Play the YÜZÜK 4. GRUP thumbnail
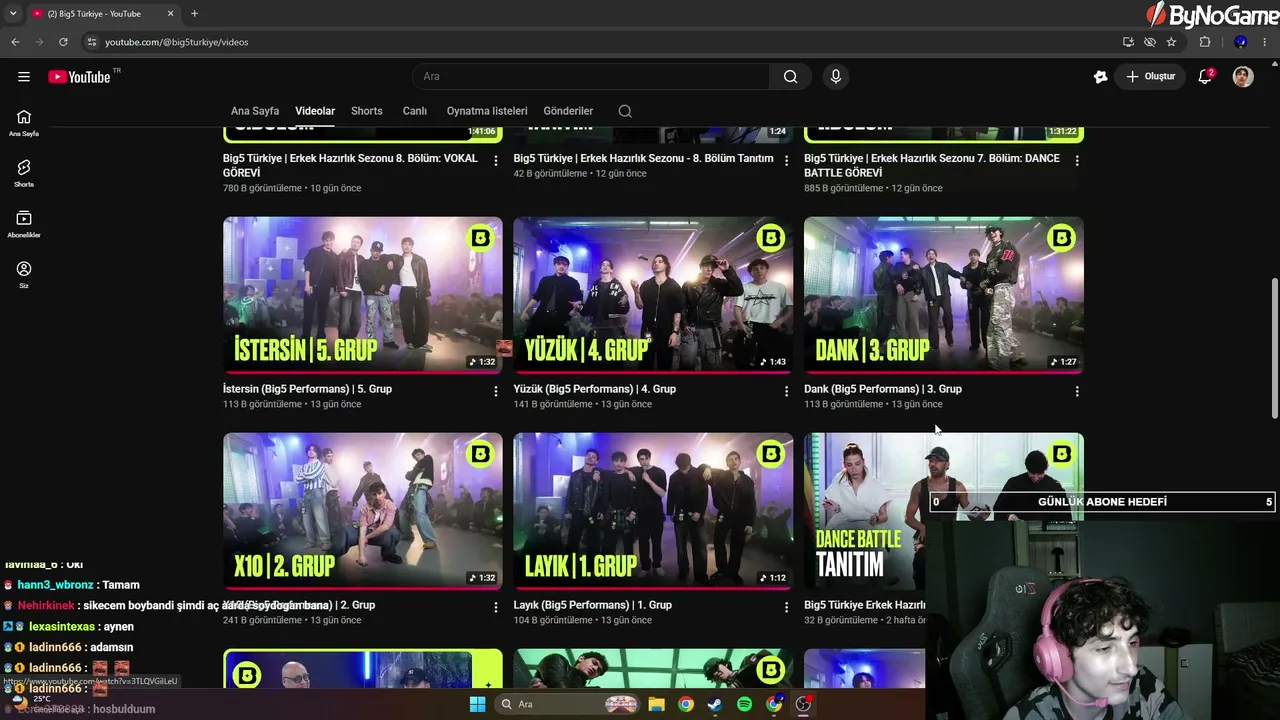The image size is (1280, 720). [x=653, y=295]
